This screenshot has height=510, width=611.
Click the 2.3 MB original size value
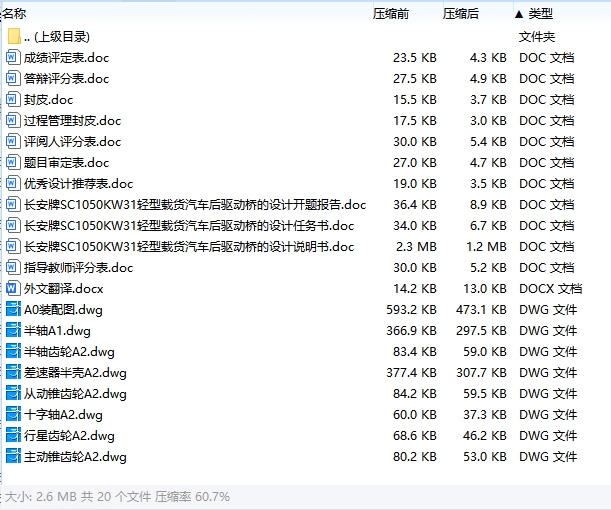[x=416, y=247]
